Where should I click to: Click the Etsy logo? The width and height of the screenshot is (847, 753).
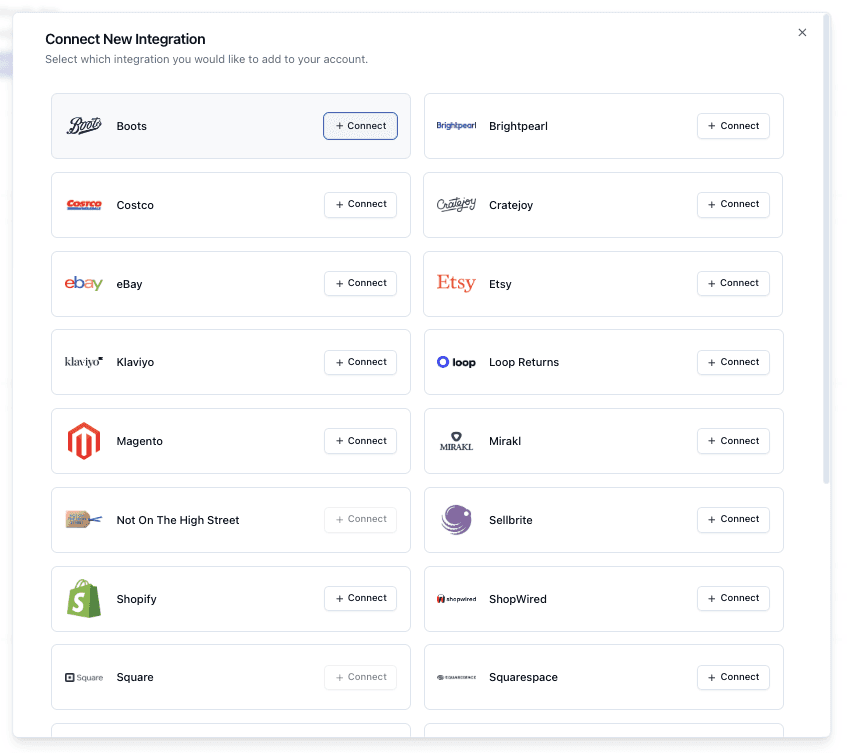point(456,283)
